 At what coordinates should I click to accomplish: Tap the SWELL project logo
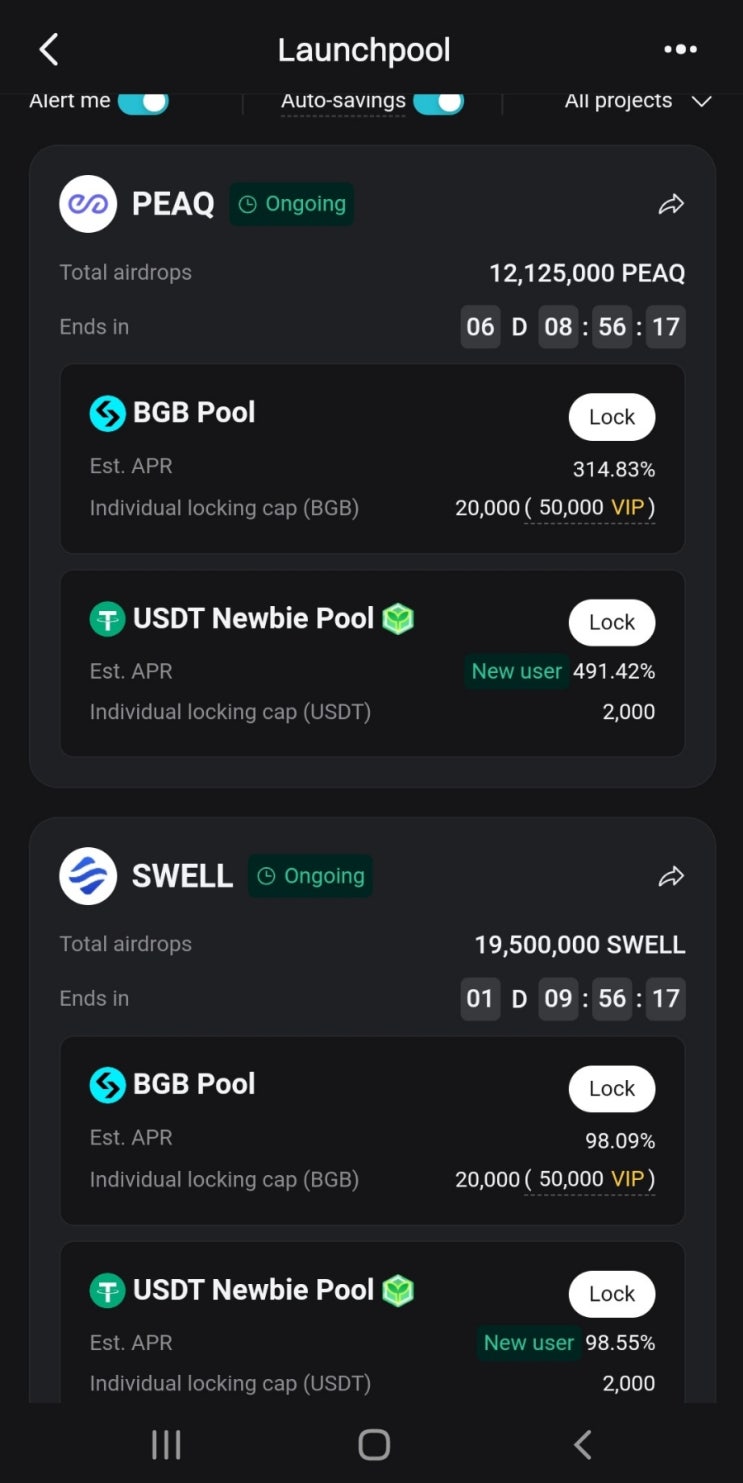point(88,876)
